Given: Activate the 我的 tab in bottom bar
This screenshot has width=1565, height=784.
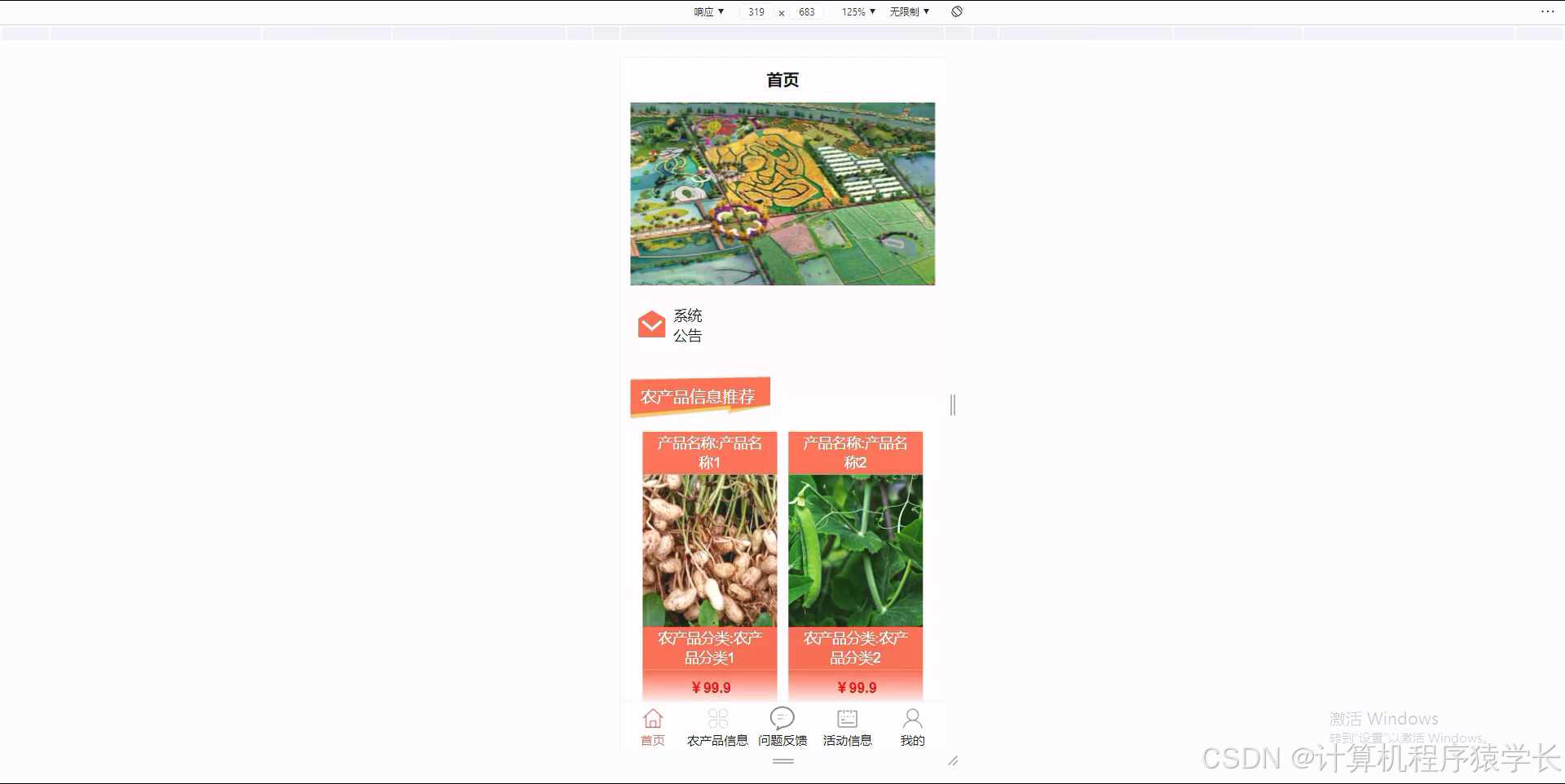Looking at the screenshot, I should click(x=912, y=725).
